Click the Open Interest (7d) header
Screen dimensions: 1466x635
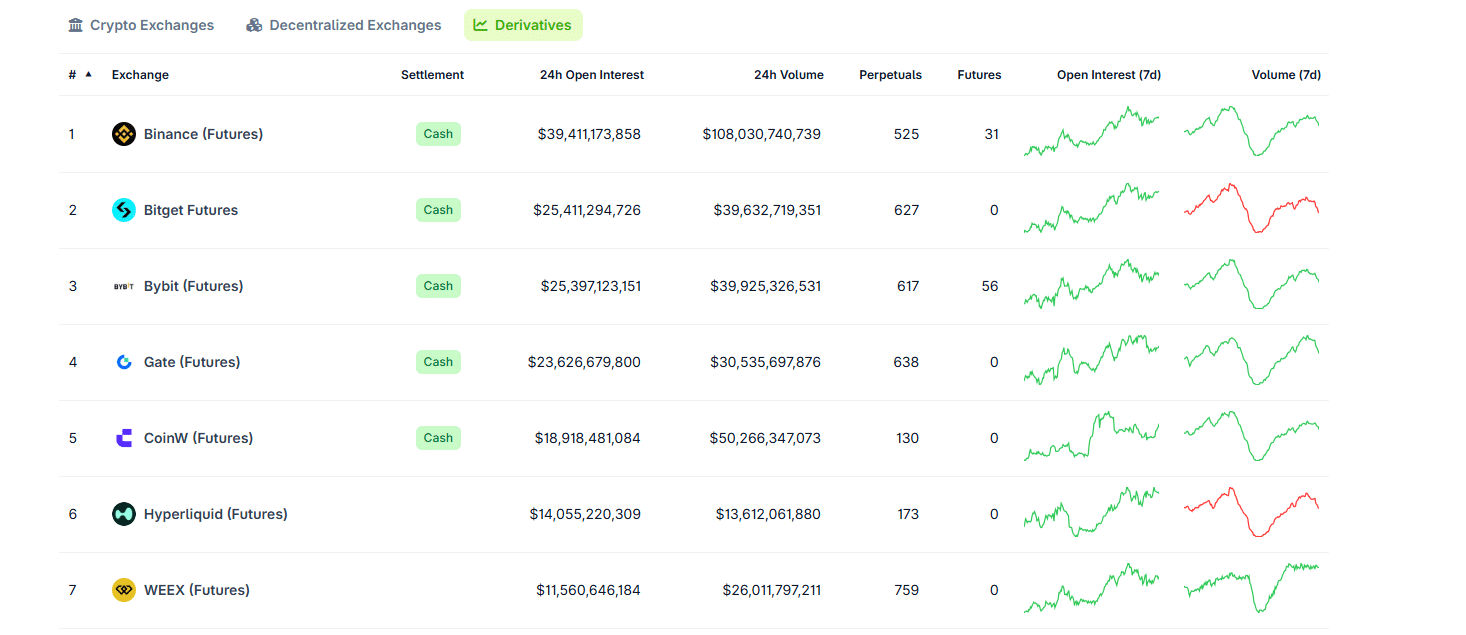click(1109, 75)
